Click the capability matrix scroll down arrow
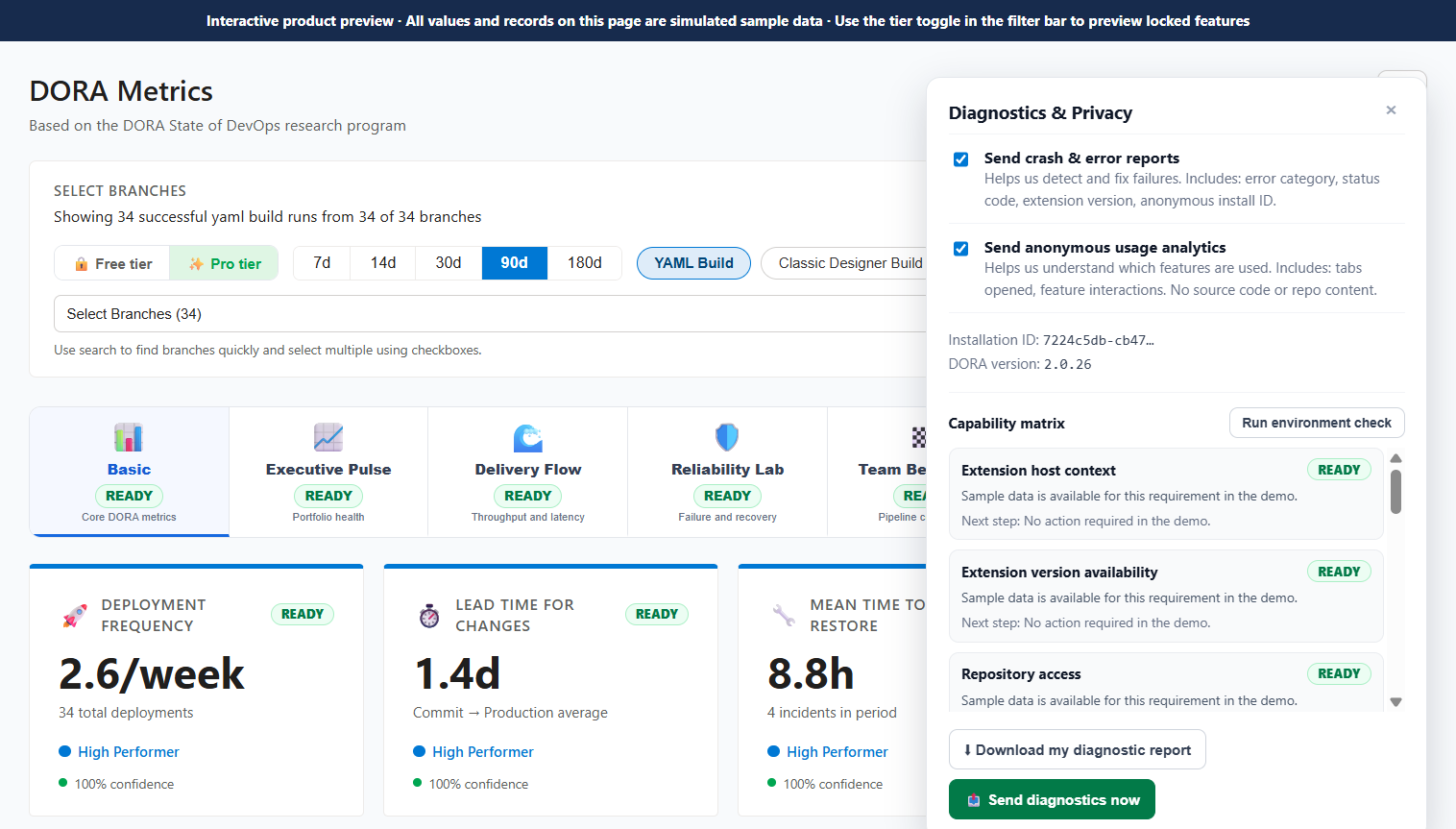1456x829 pixels. coord(1395,702)
